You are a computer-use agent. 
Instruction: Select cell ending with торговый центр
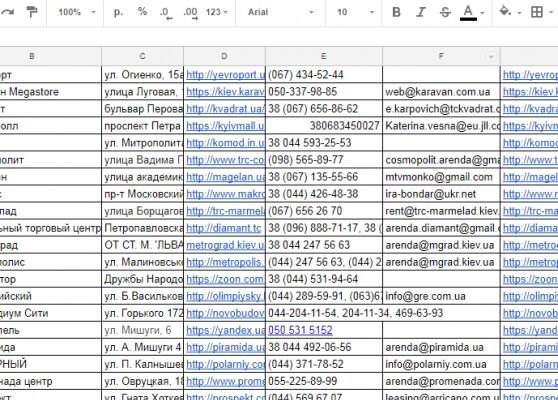coord(51,228)
